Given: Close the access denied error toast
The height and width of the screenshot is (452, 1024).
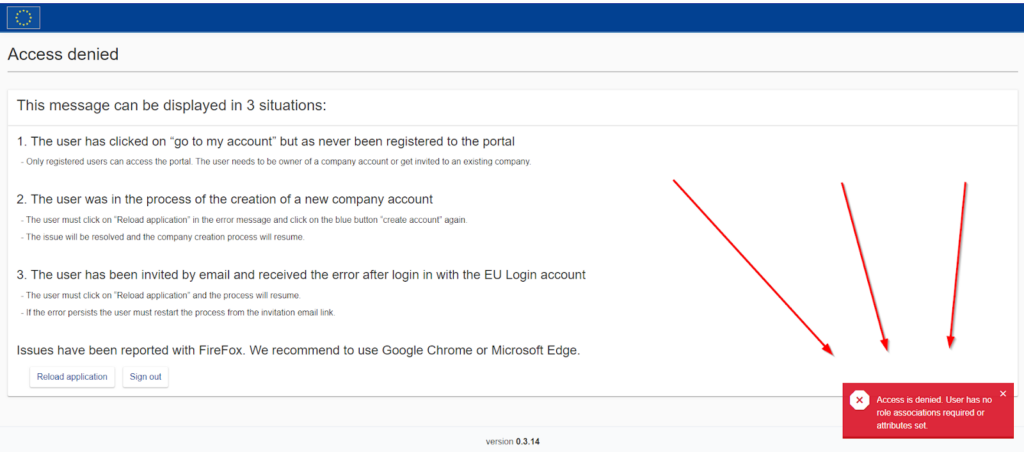Looking at the screenshot, I should (x=1003, y=393).
